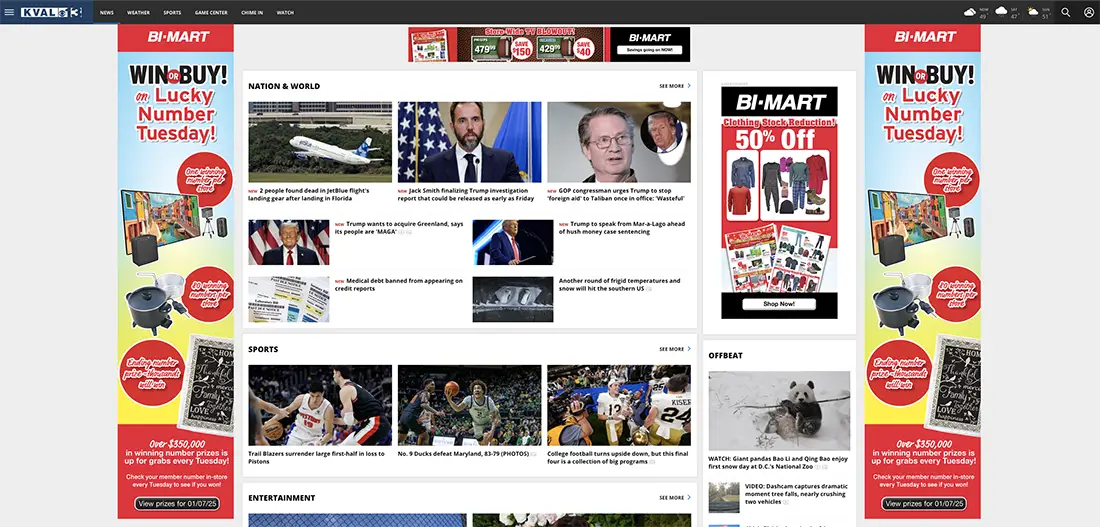Open the Entertainment section heading
This screenshot has width=1100, height=527.
(x=281, y=498)
